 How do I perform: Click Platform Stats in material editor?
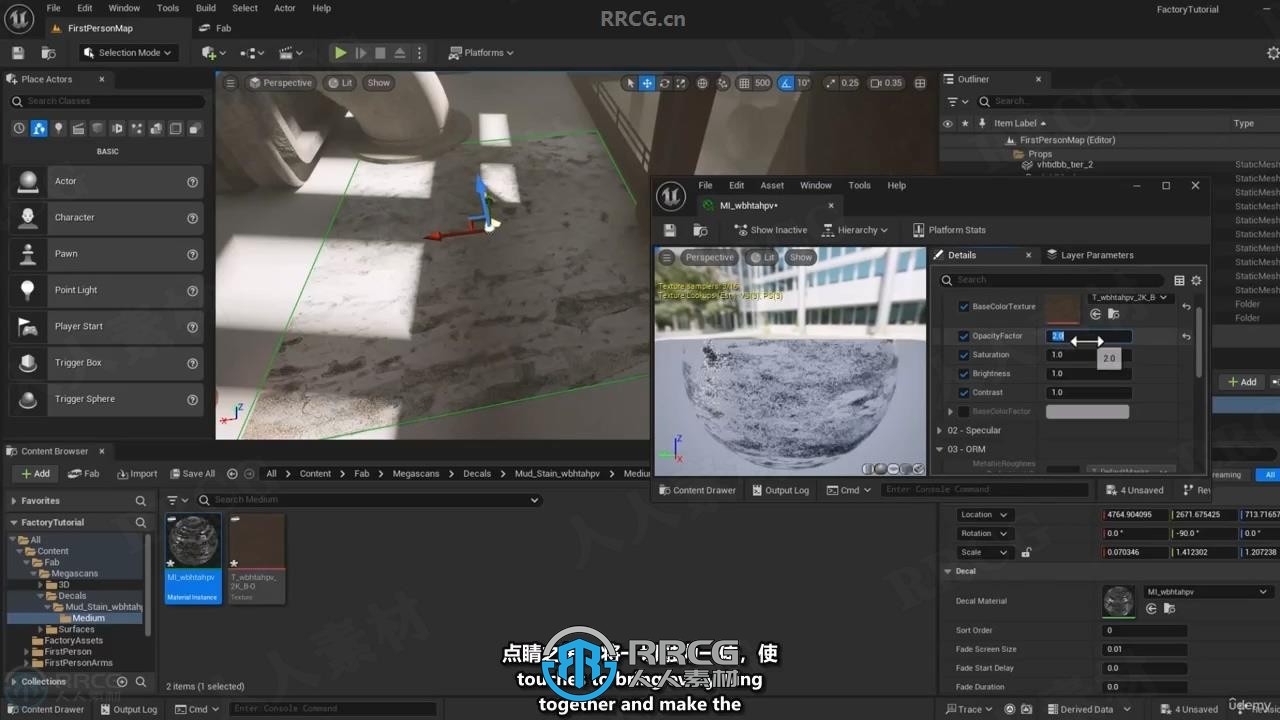[x=947, y=230]
